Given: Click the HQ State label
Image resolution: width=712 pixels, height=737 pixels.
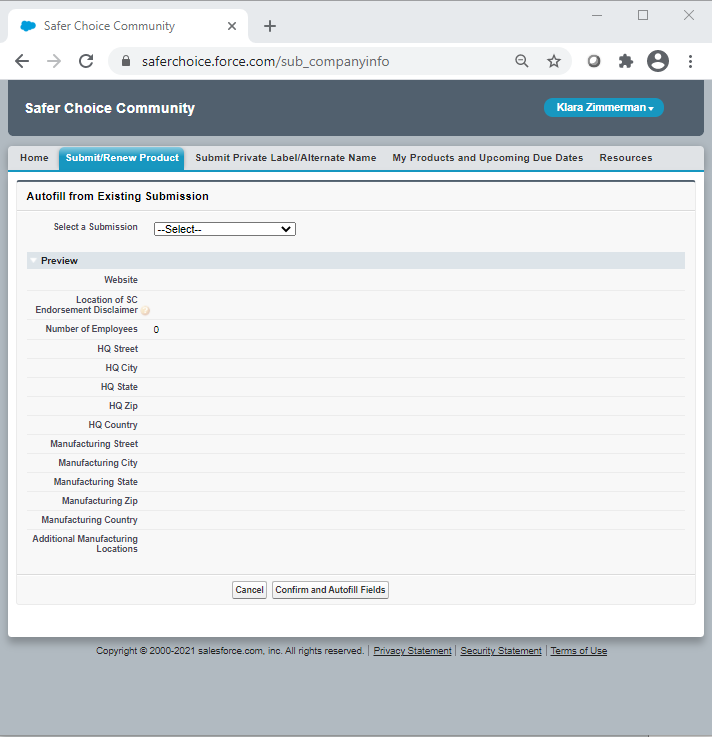Looking at the screenshot, I should point(119,387).
